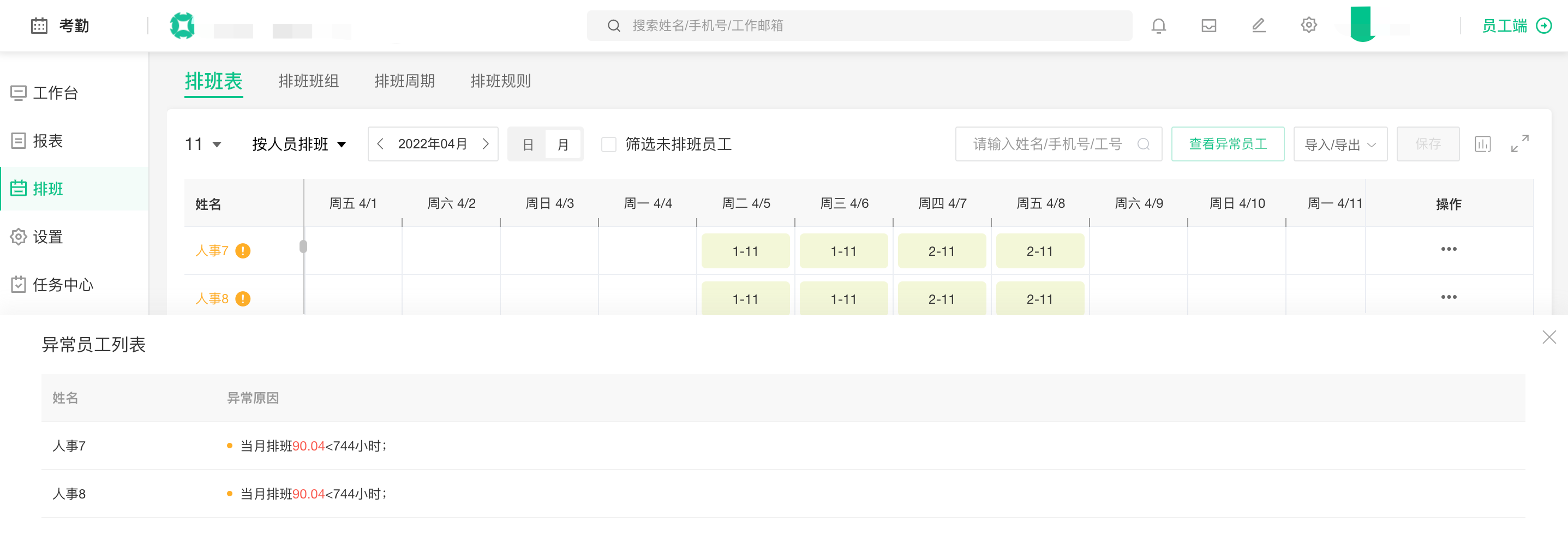Click the statistics chart icon beside Save
The image size is (1568, 541).
(1482, 144)
